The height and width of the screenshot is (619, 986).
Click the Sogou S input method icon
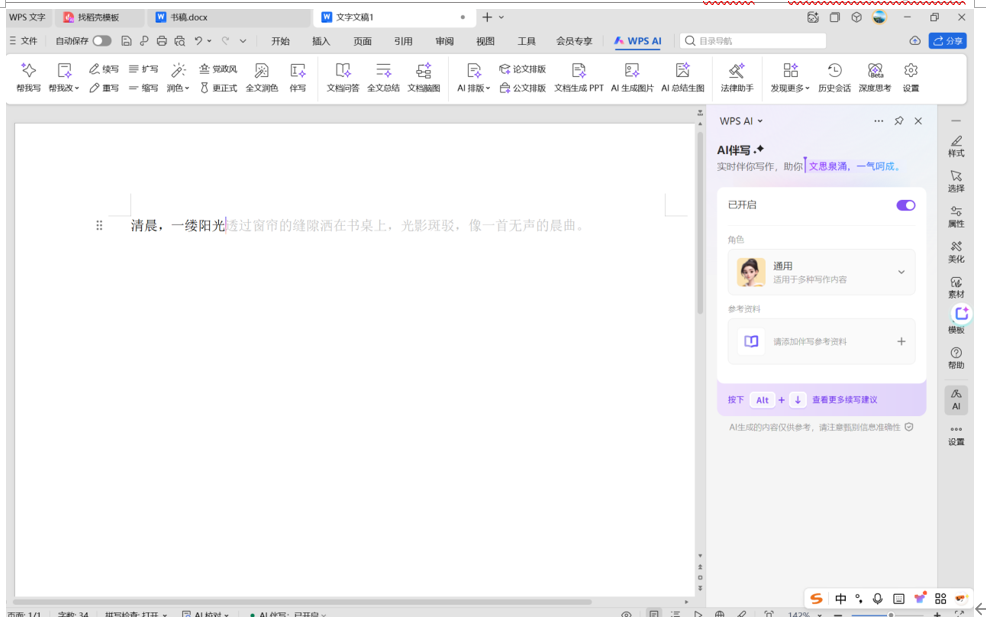[816, 598]
